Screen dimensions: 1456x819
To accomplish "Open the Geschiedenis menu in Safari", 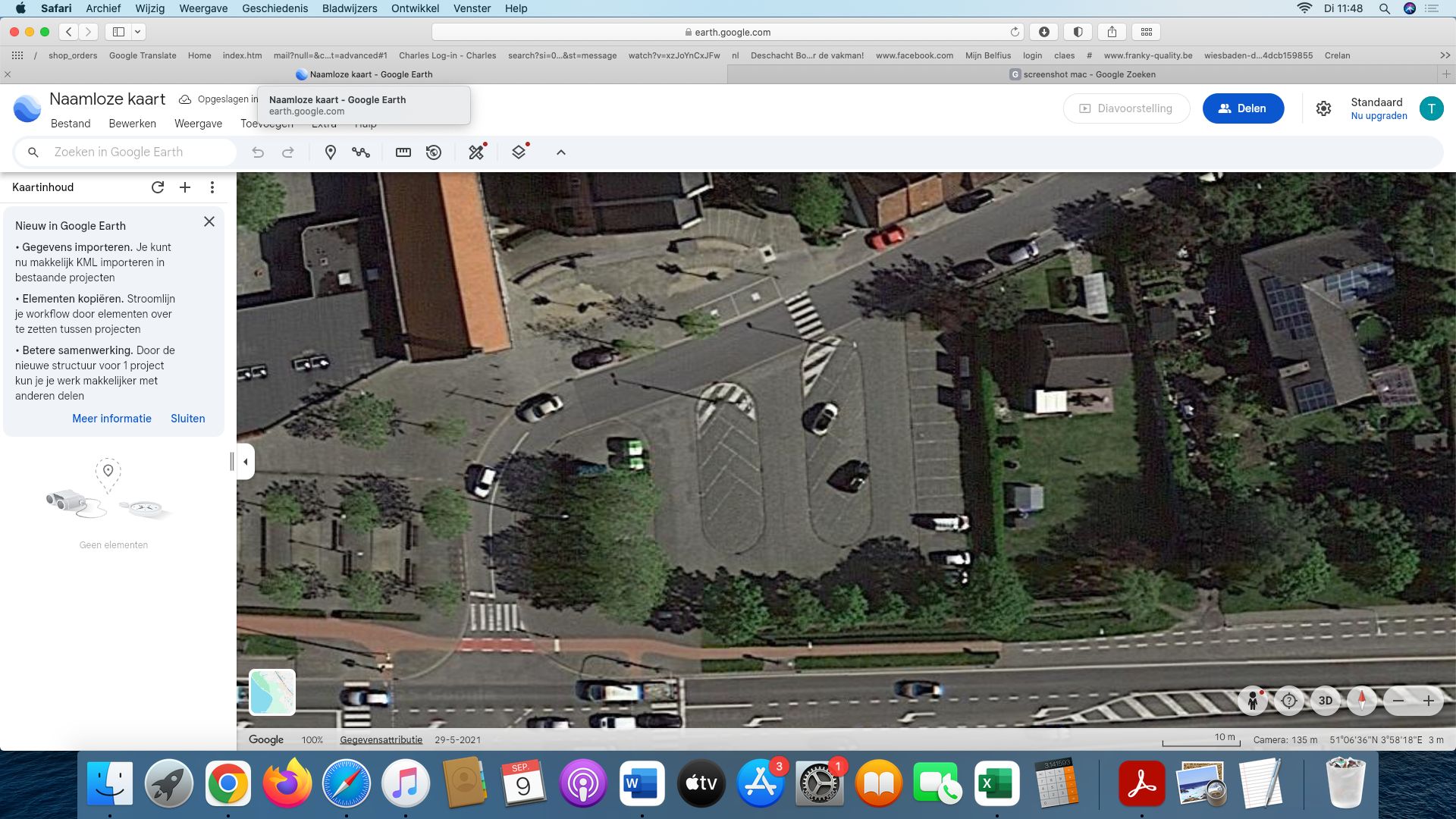I will (275, 8).
